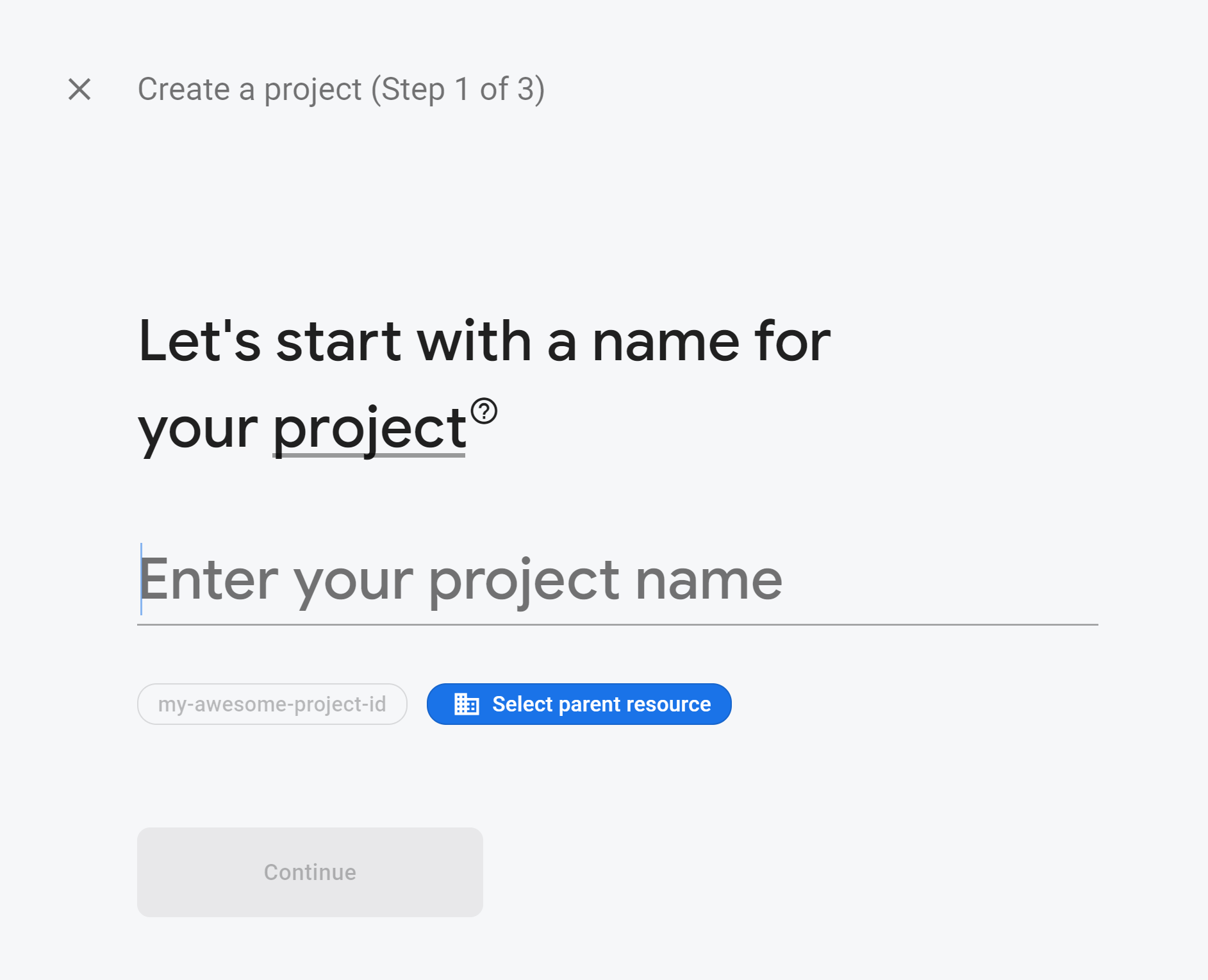Click the underline beneath project name field

click(x=617, y=624)
